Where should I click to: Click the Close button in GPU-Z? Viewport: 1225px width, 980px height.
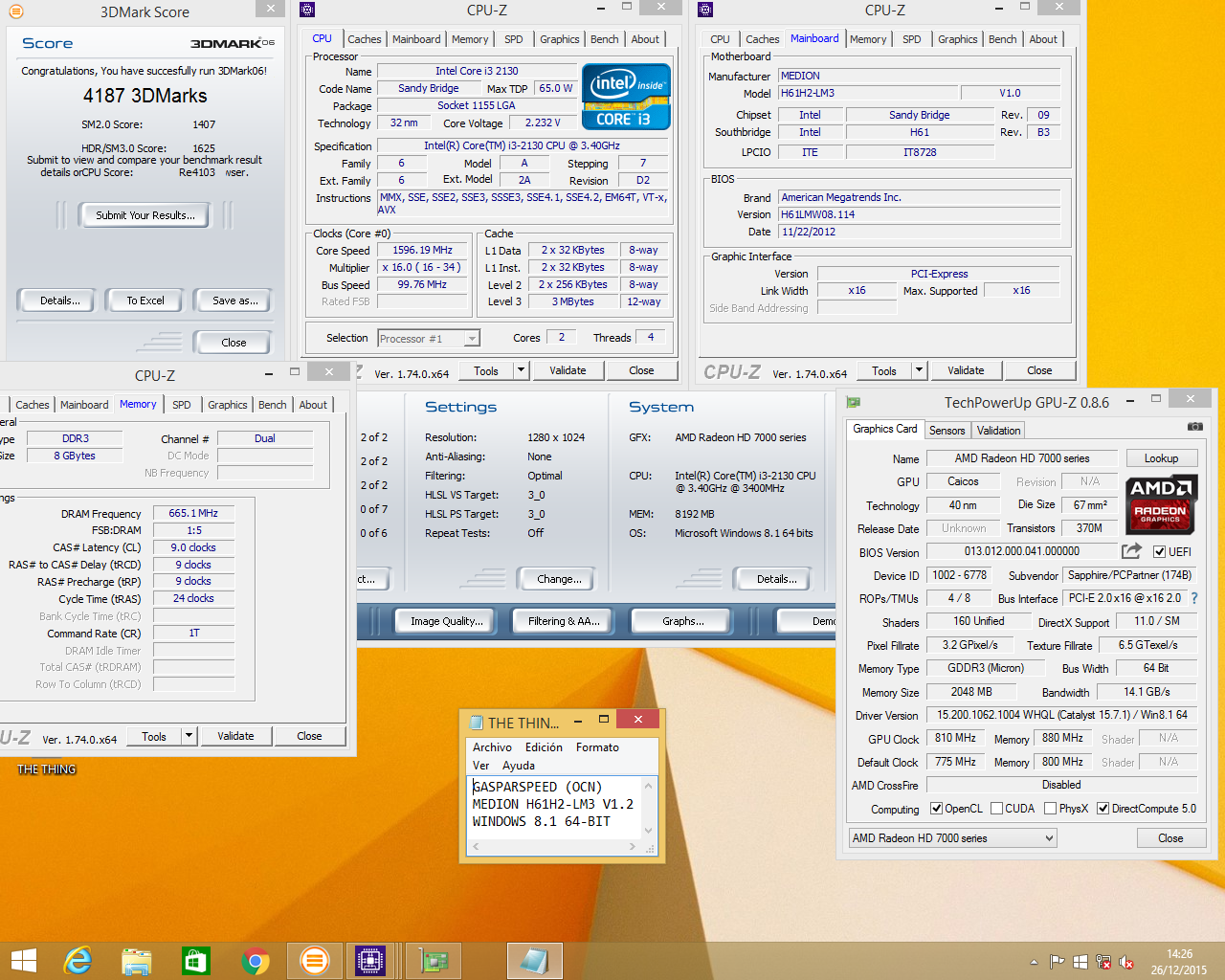[x=1170, y=838]
